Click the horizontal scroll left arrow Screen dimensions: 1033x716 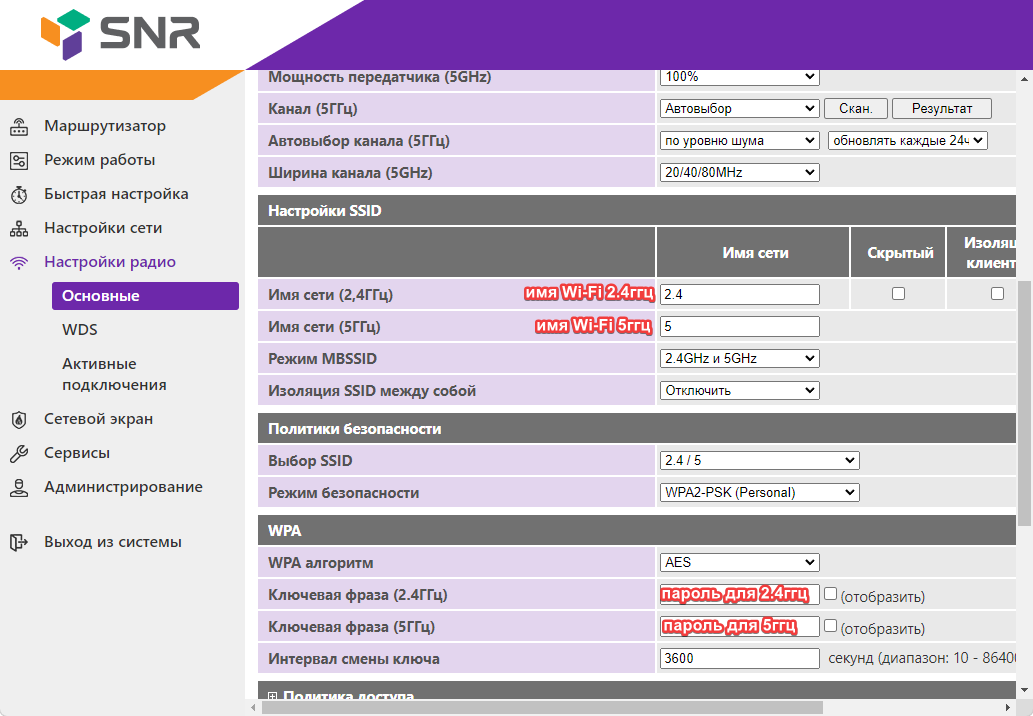tap(254, 707)
